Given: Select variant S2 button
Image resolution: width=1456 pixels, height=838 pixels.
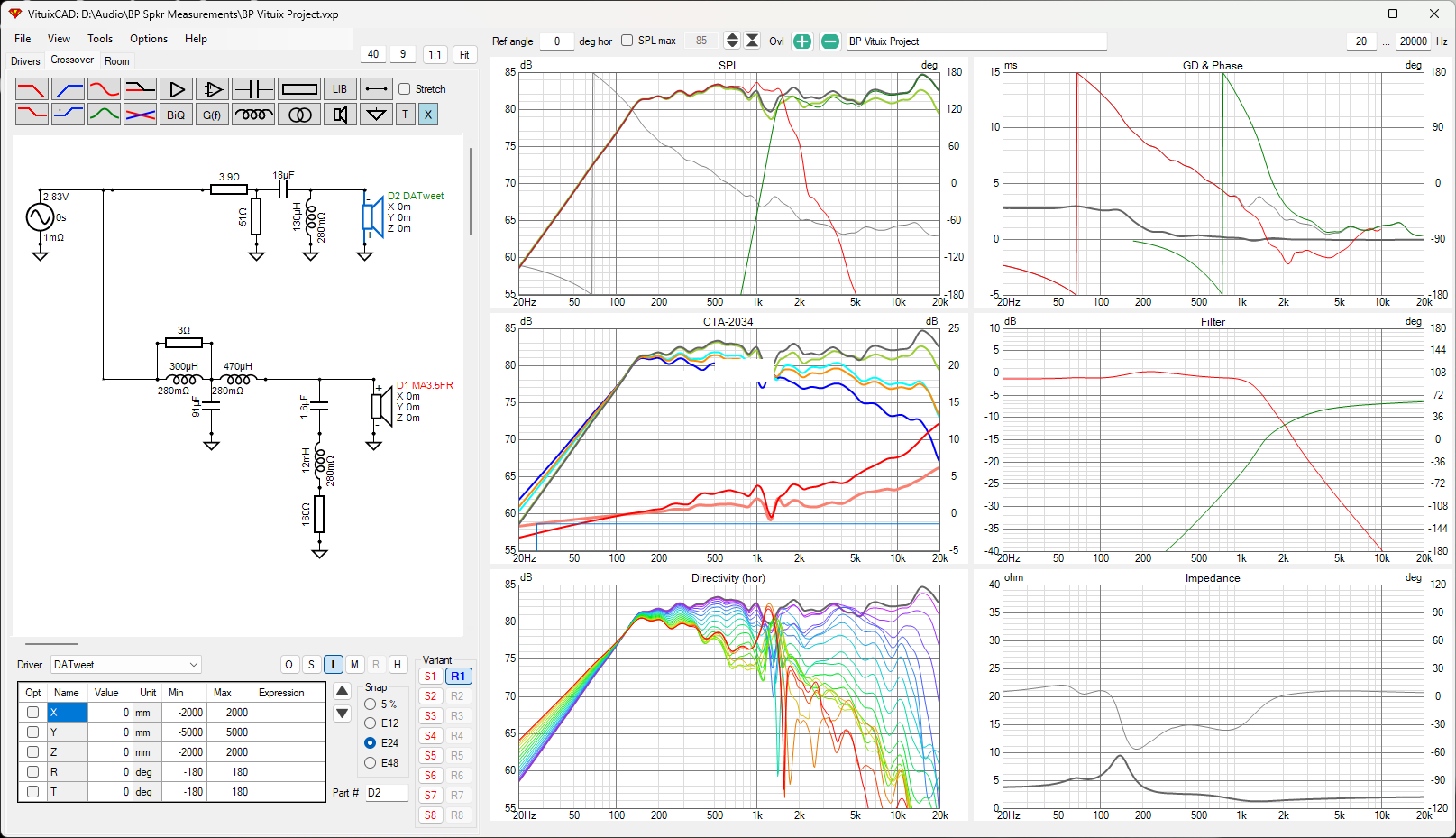Looking at the screenshot, I should tap(431, 696).
